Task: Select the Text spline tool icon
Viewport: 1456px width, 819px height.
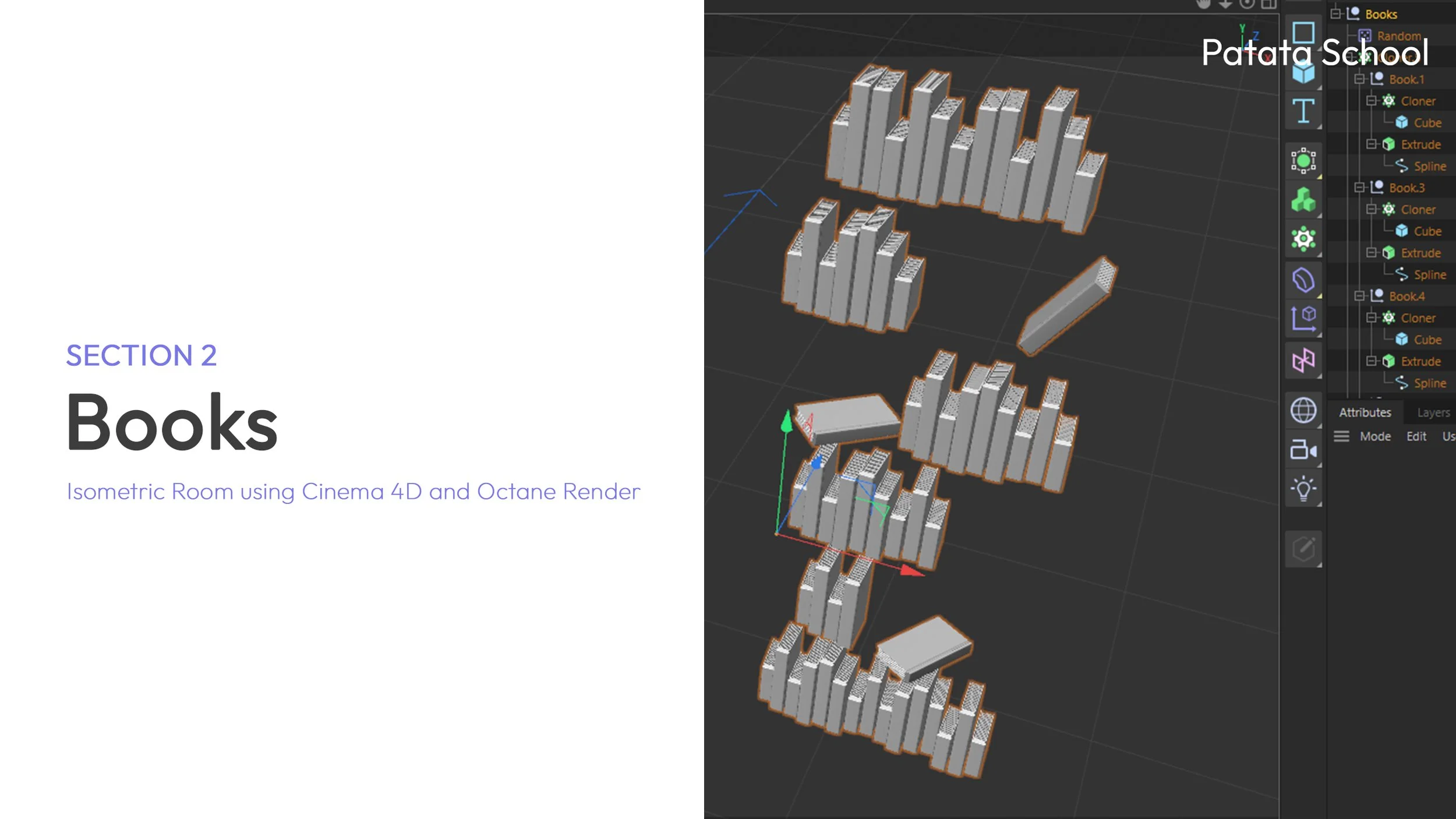Action: coord(1303,111)
